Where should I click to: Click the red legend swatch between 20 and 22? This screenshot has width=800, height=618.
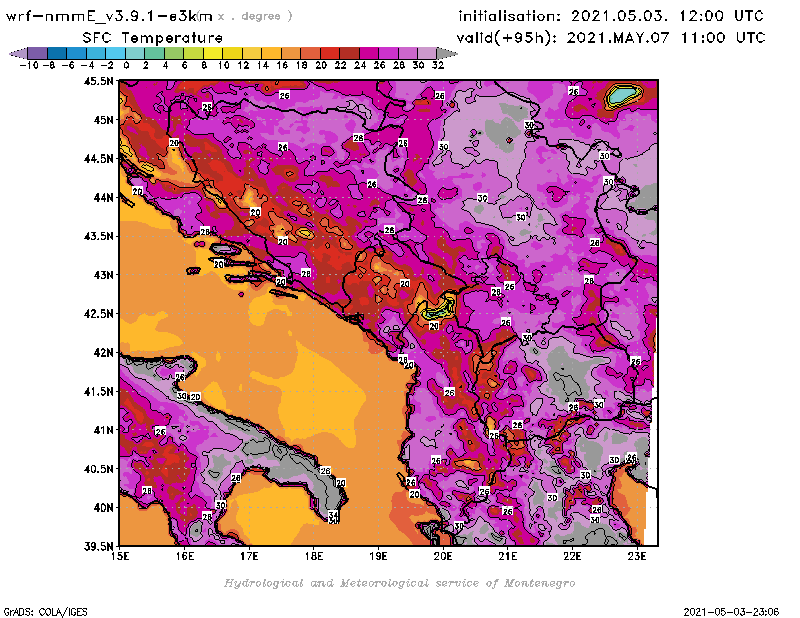pos(330,53)
